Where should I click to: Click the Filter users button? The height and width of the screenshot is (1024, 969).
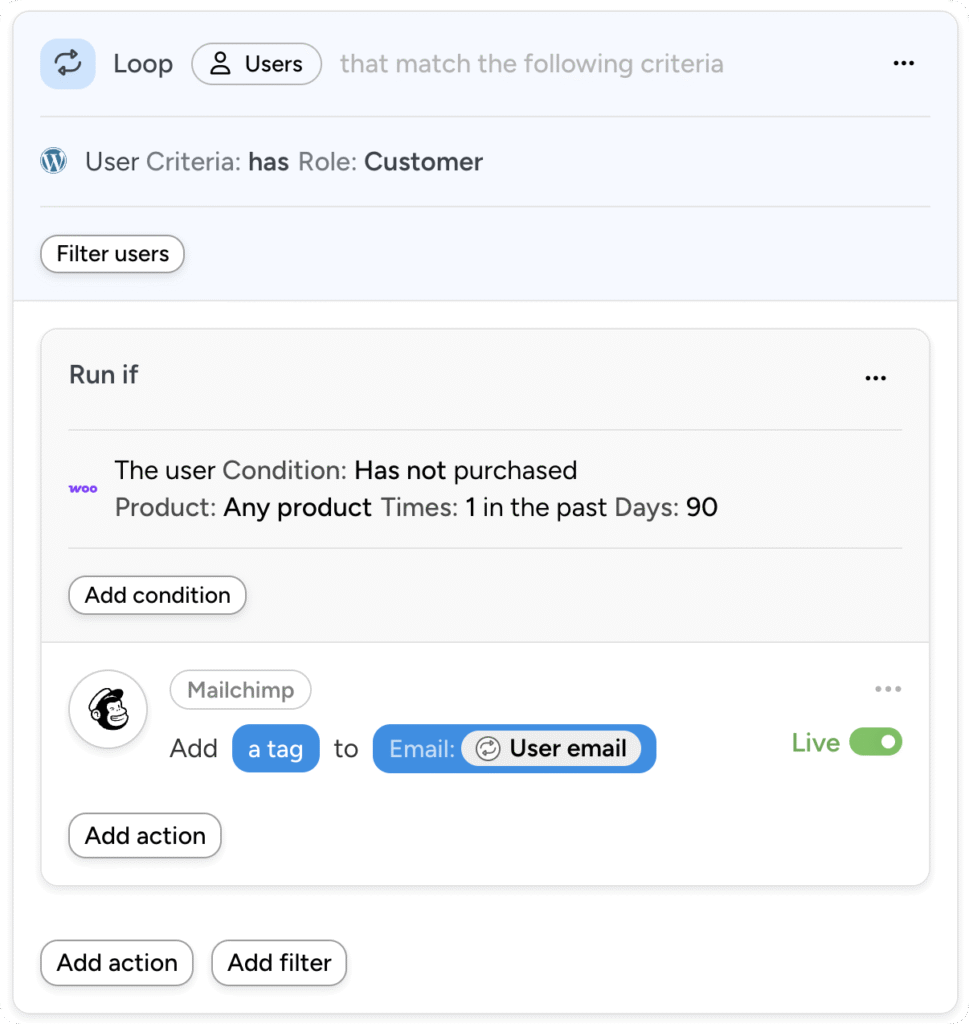[111, 254]
